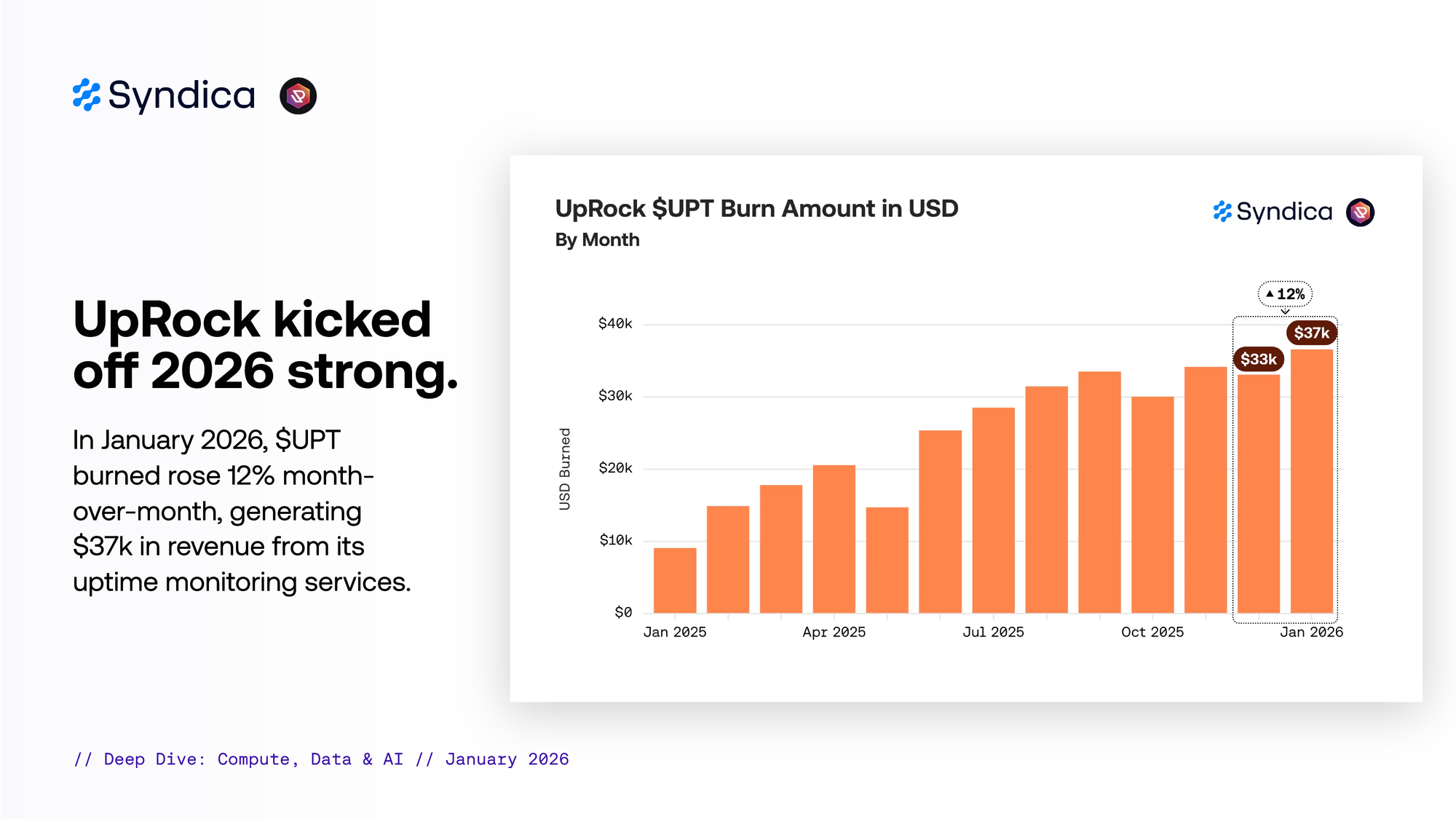This screenshot has width=1456, height=819.
Task: Select the January 2026 bar
Action: pos(1311,480)
